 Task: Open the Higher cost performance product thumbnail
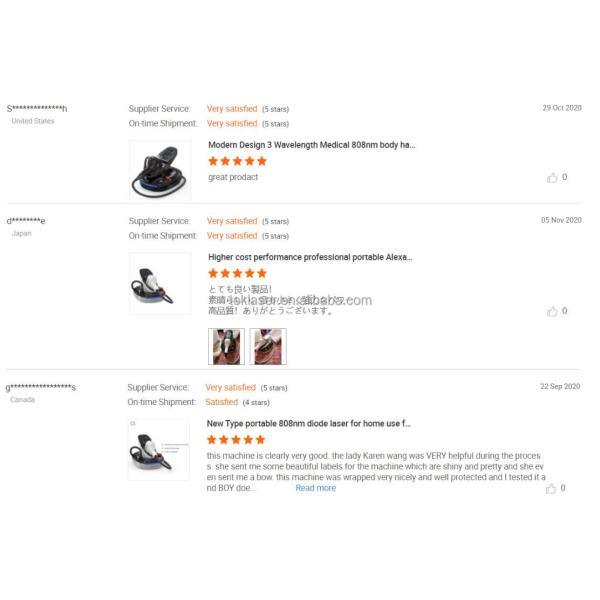click(160, 284)
